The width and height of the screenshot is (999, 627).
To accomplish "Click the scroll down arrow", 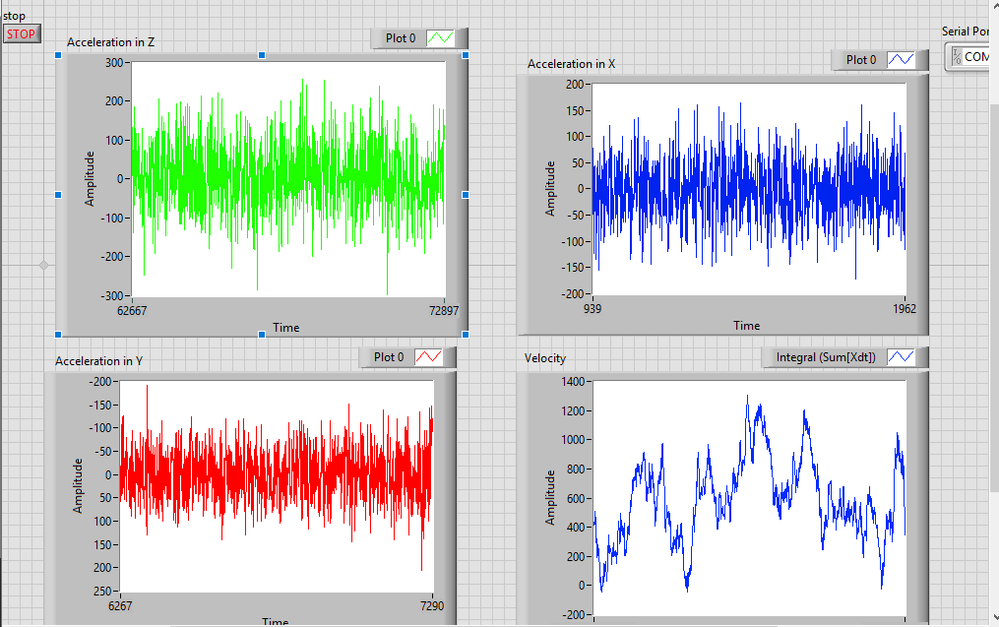I will click(x=995, y=617).
